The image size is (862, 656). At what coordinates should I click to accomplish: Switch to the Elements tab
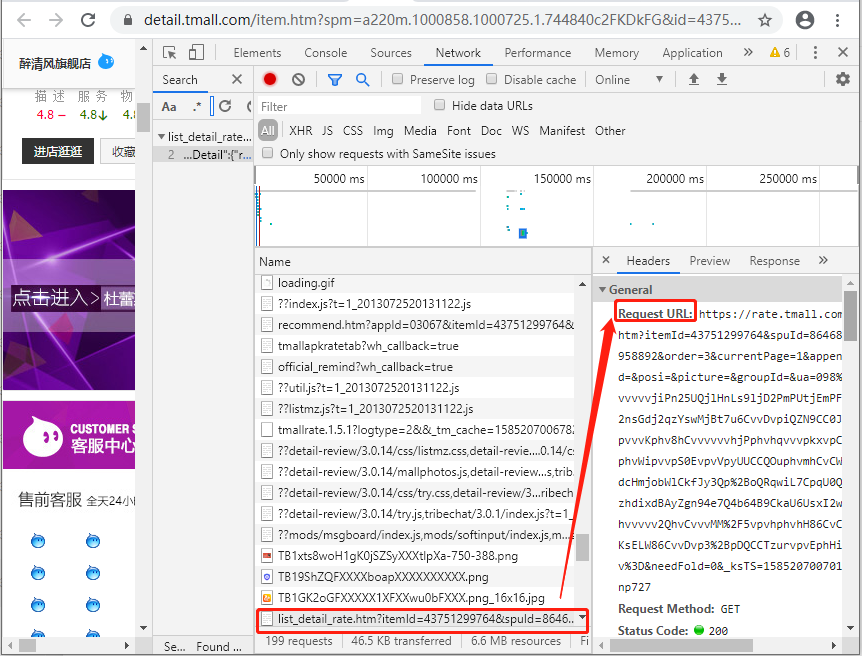pyautogui.click(x=257, y=53)
